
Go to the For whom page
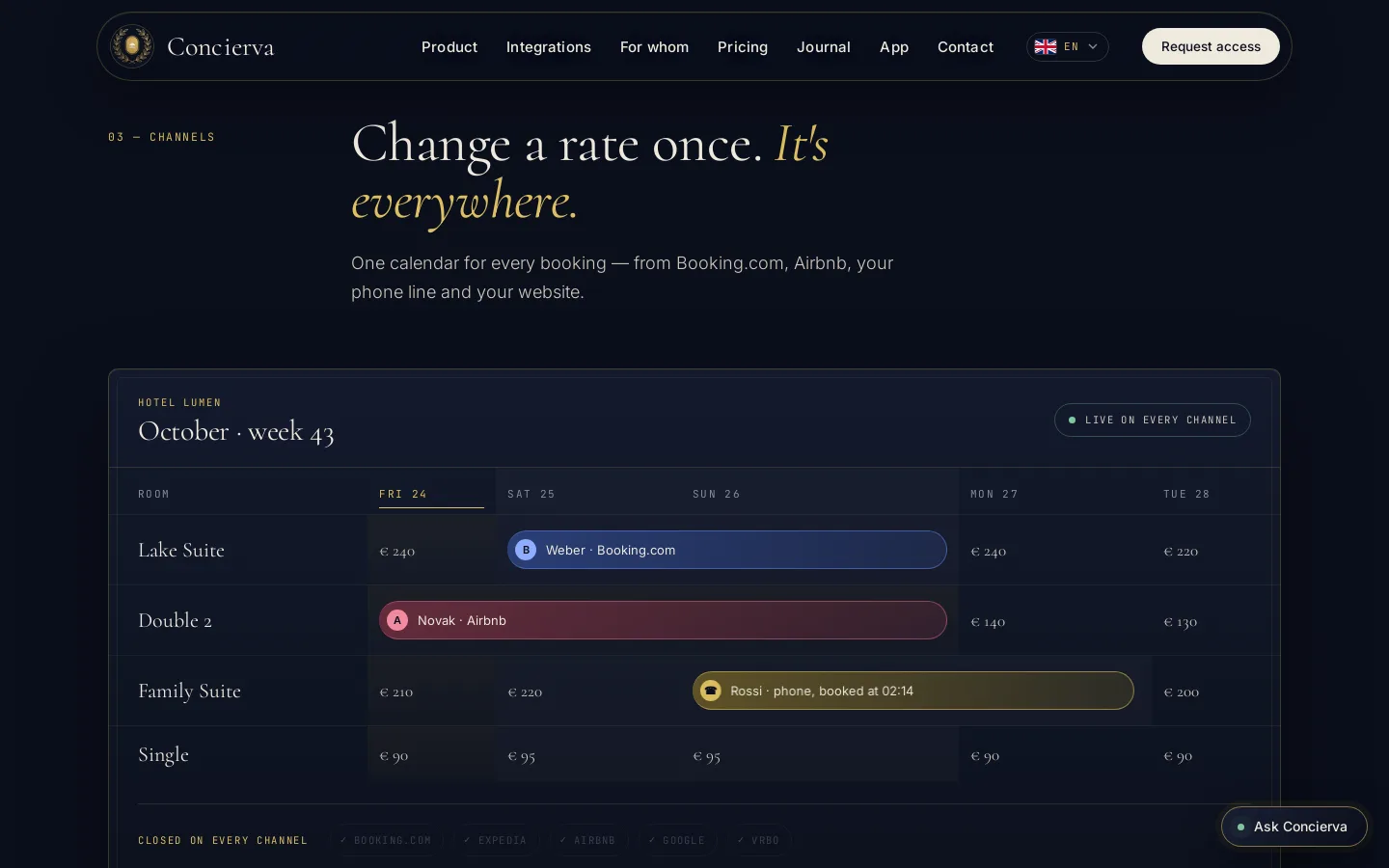tap(654, 46)
